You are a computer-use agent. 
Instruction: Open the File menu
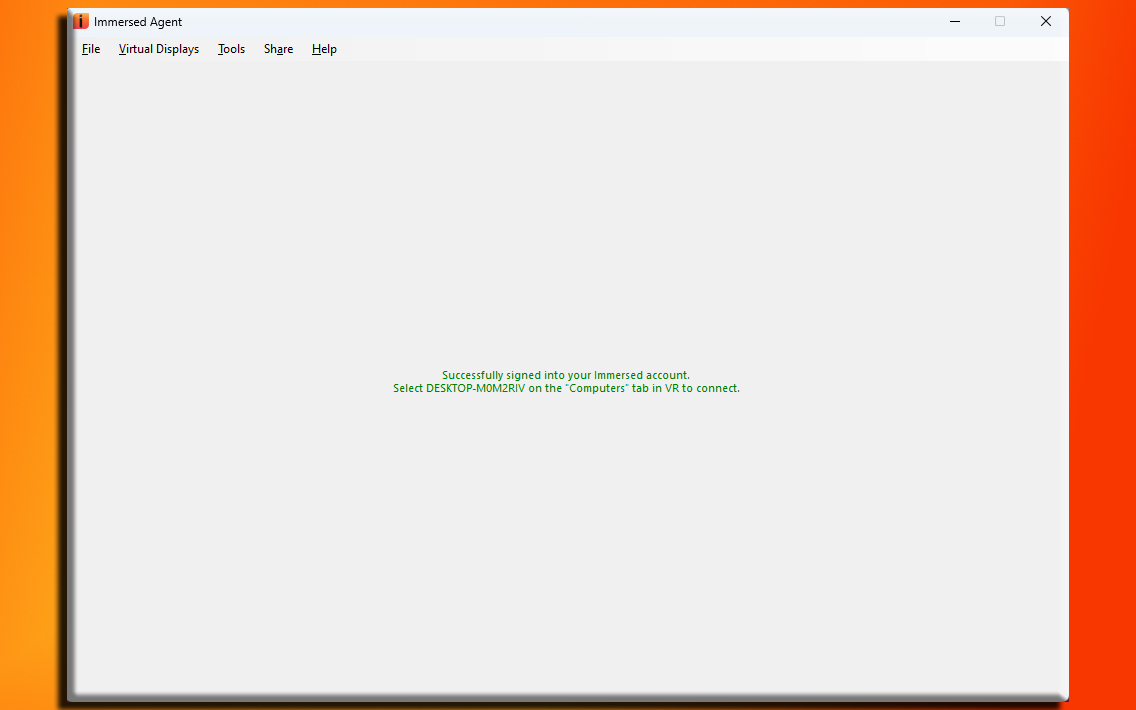(x=91, y=49)
